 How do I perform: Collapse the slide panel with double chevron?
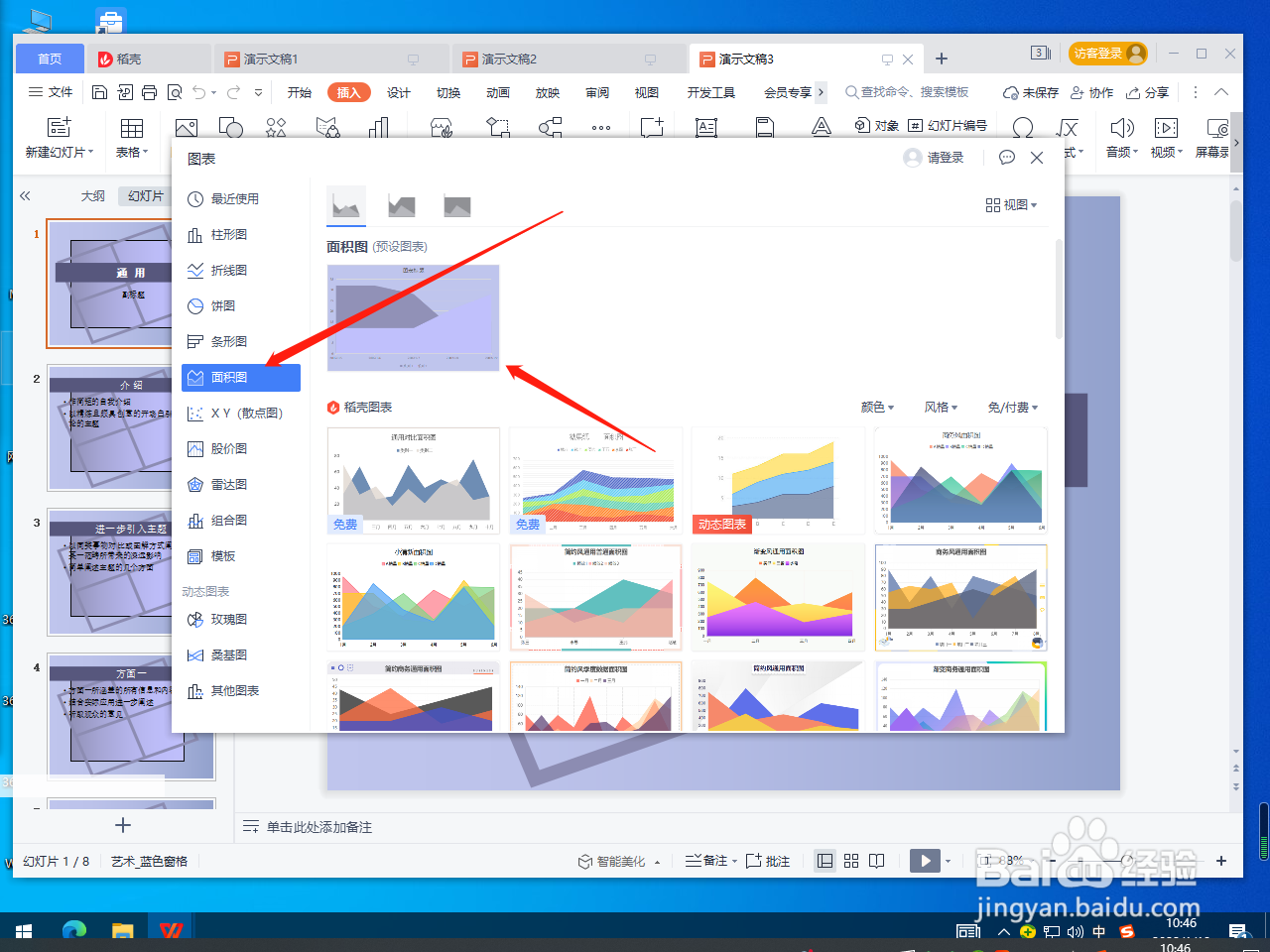point(25,195)
